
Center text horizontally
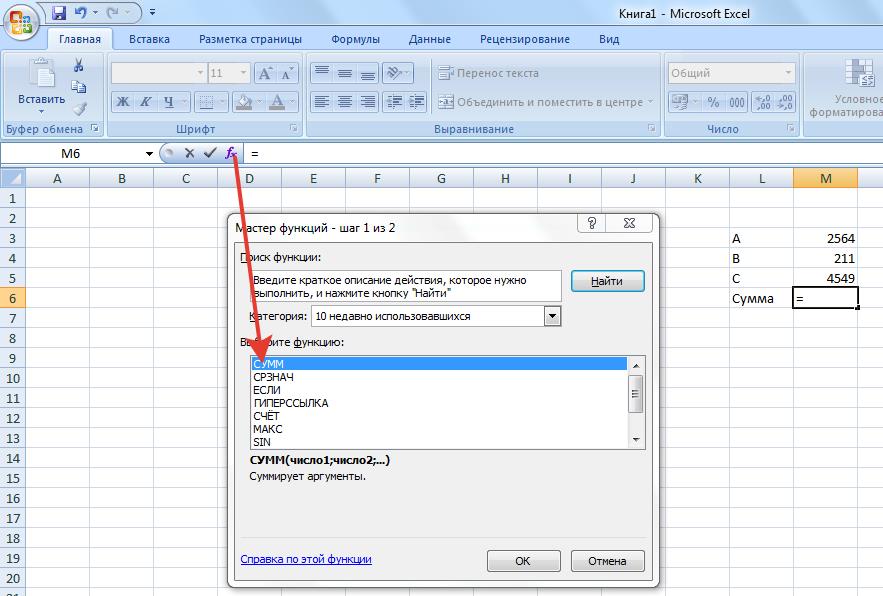(x=345, y=102)
